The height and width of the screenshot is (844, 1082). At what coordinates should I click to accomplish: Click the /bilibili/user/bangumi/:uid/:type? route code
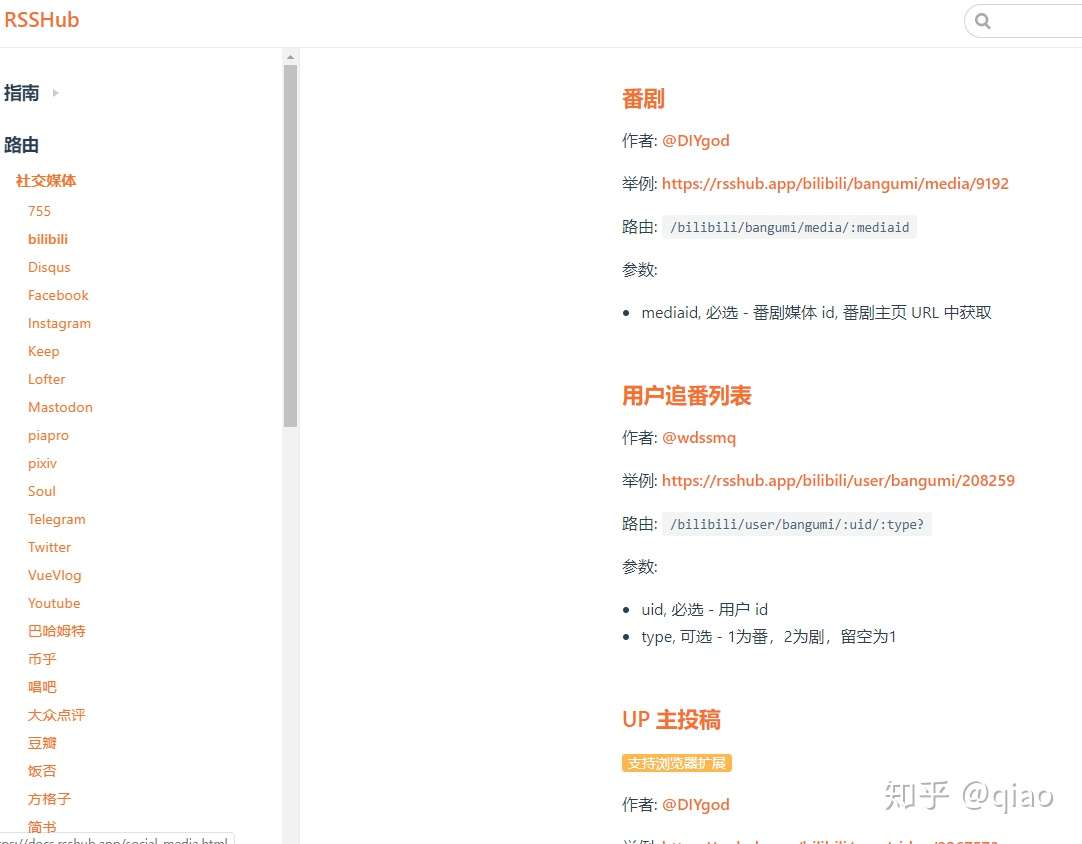pos(797,524)
